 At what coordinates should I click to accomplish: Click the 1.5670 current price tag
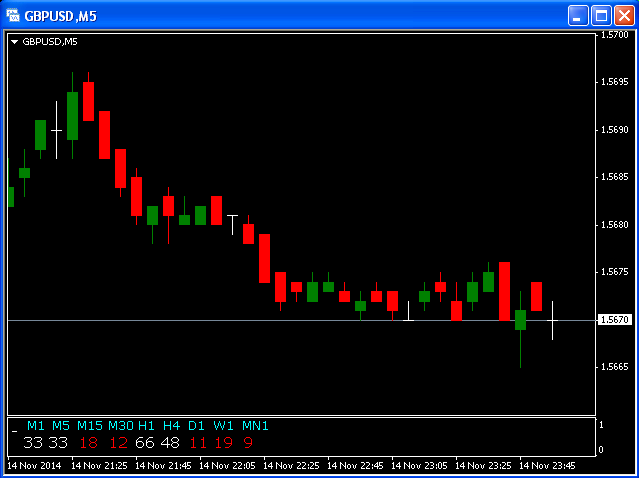pos(613,320)
